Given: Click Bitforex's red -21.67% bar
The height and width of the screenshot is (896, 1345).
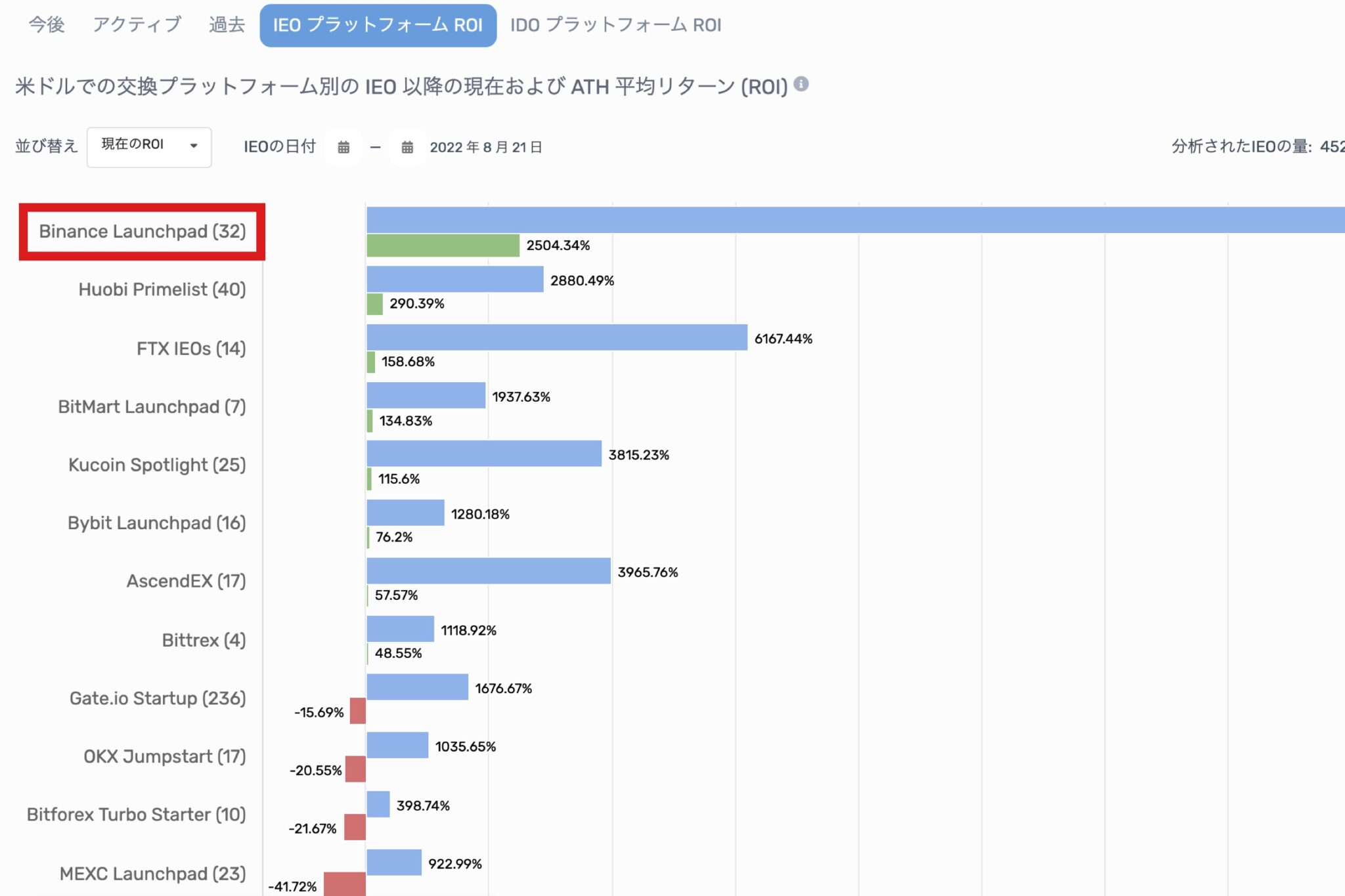Looking at the screenshot, I should pyautogui.click(x=355, y=827).
